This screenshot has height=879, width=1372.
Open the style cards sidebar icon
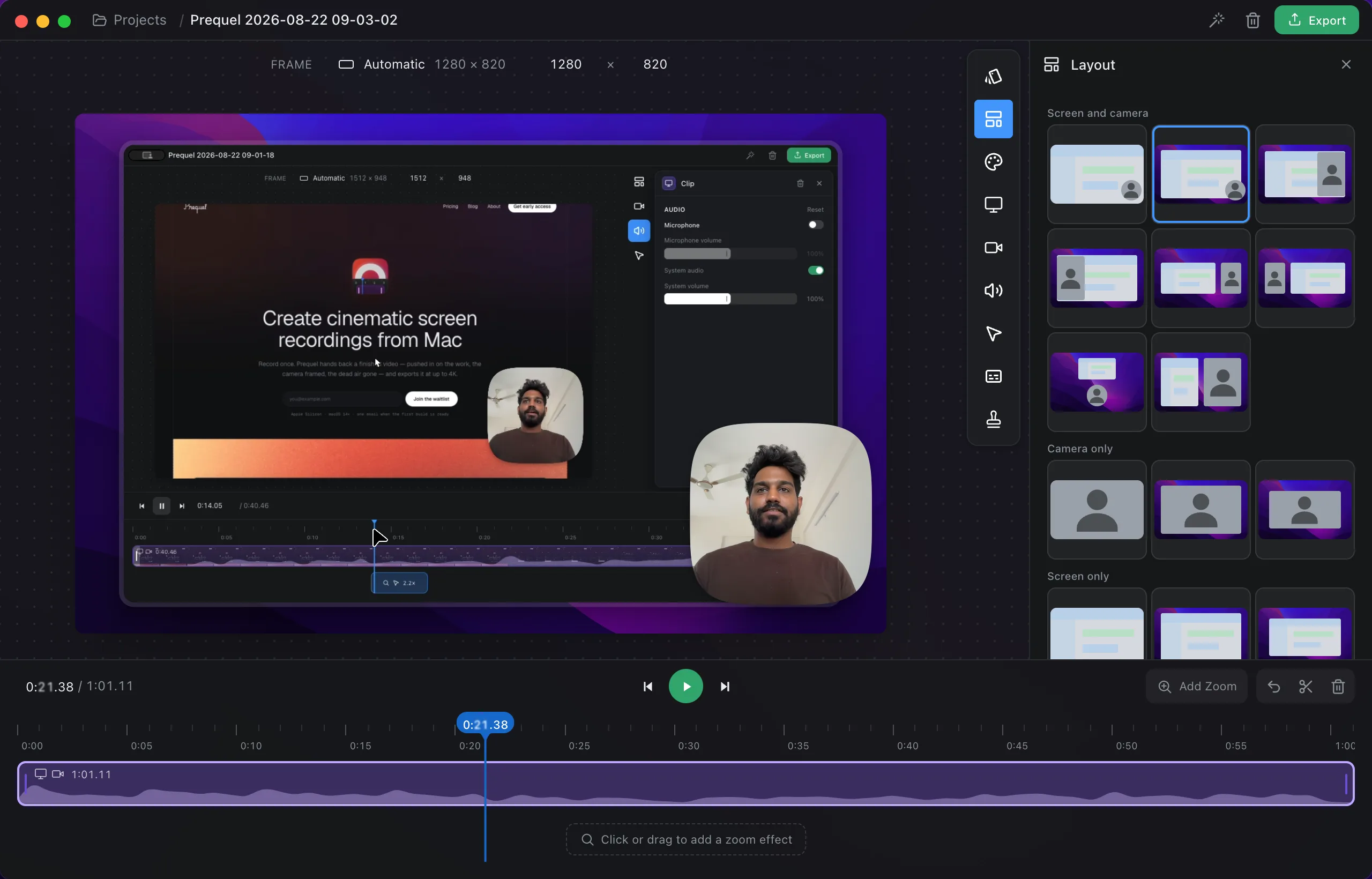993,77
